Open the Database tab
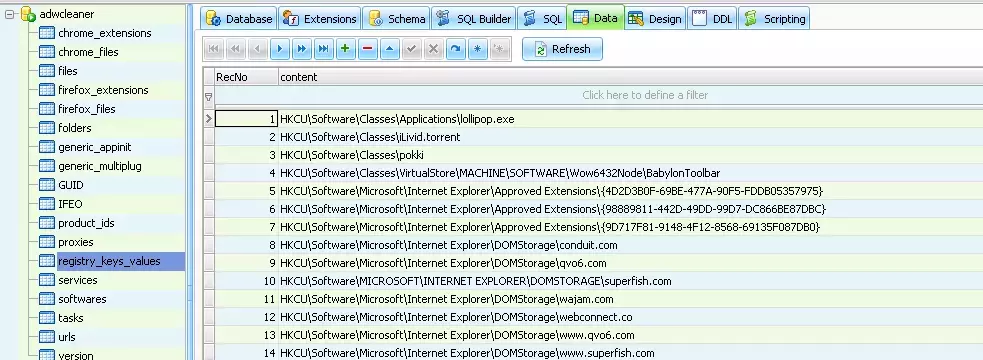This screenshot has height=360, width=983. click(239, 19)
